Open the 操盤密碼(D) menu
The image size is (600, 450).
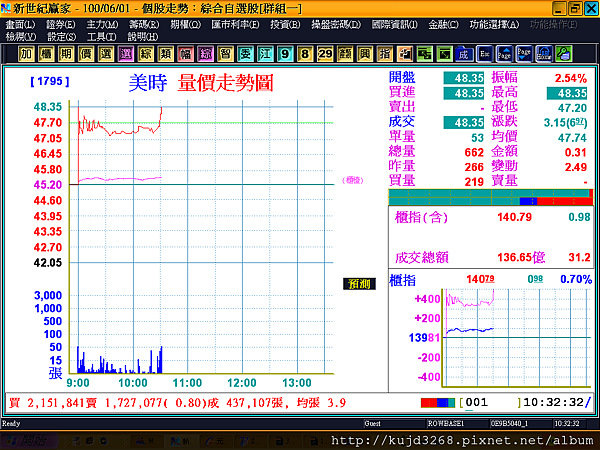[x=336, y=25]
